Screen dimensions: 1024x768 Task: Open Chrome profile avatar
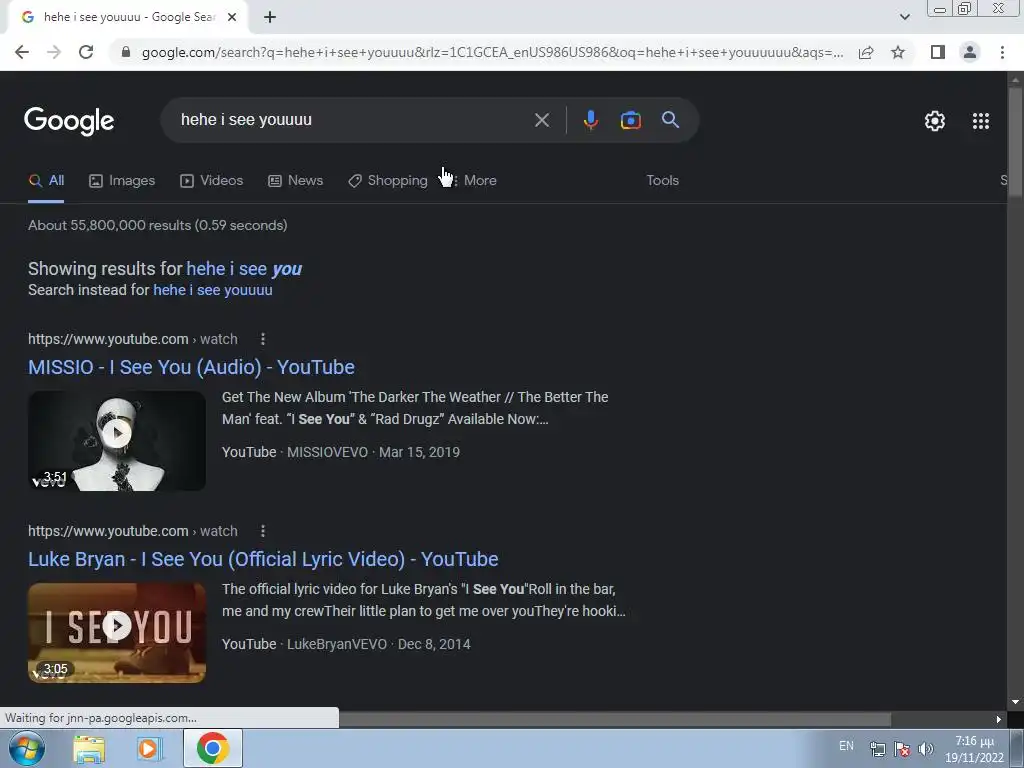(970, 52)
